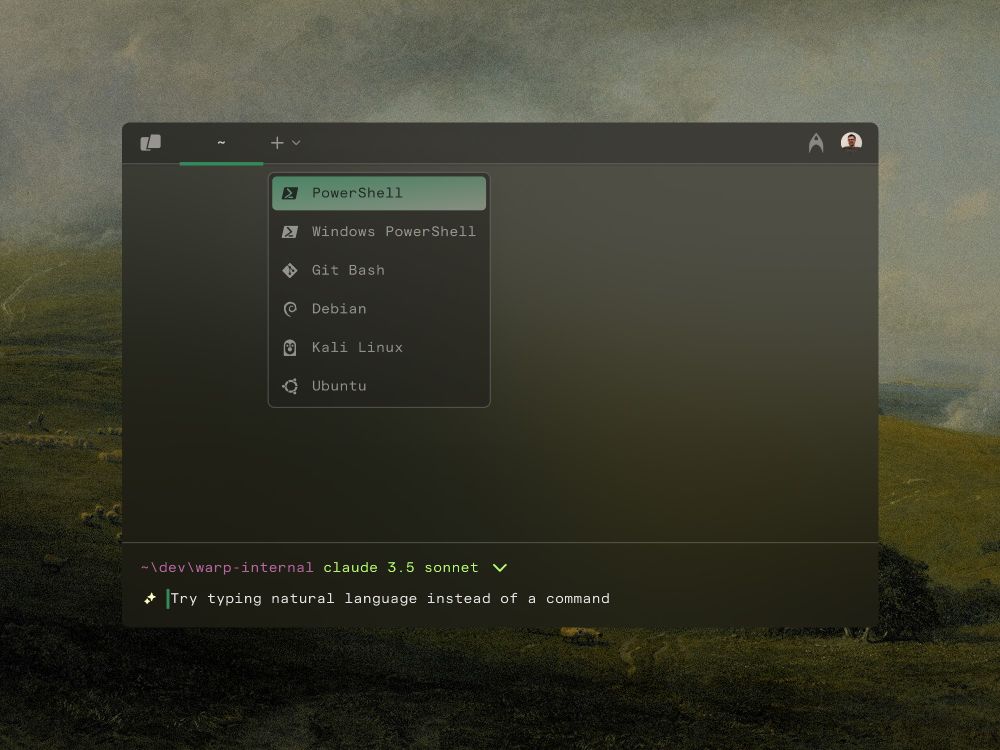
Task: Expand the model selector chevron
Action: [499, 568]
